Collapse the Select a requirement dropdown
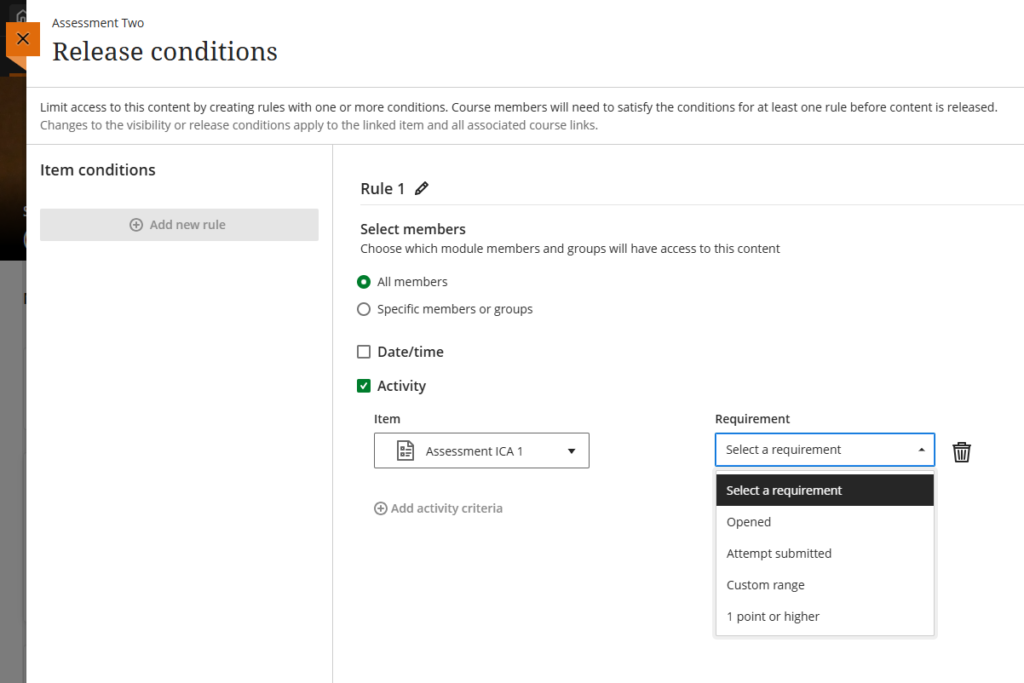1024x683 pixels. click(x=825, y=449)
